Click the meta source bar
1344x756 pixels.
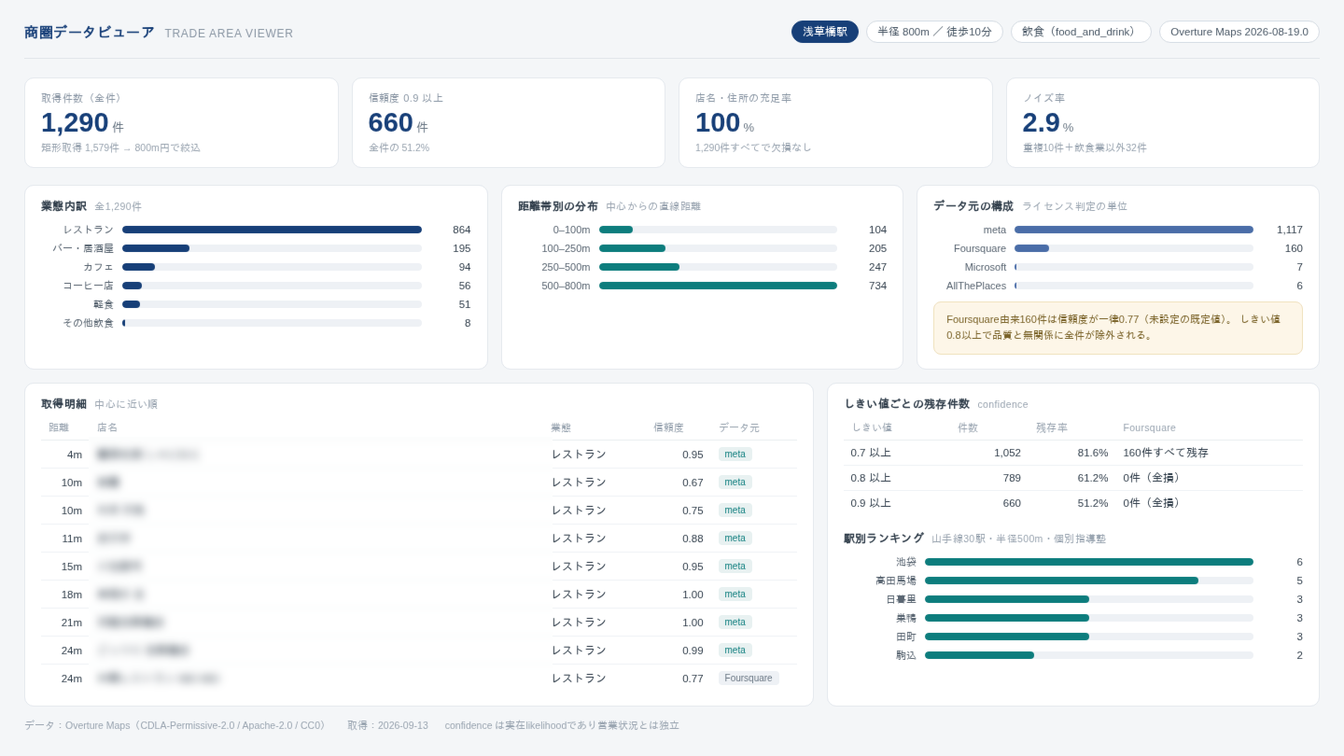[1134, 230]
